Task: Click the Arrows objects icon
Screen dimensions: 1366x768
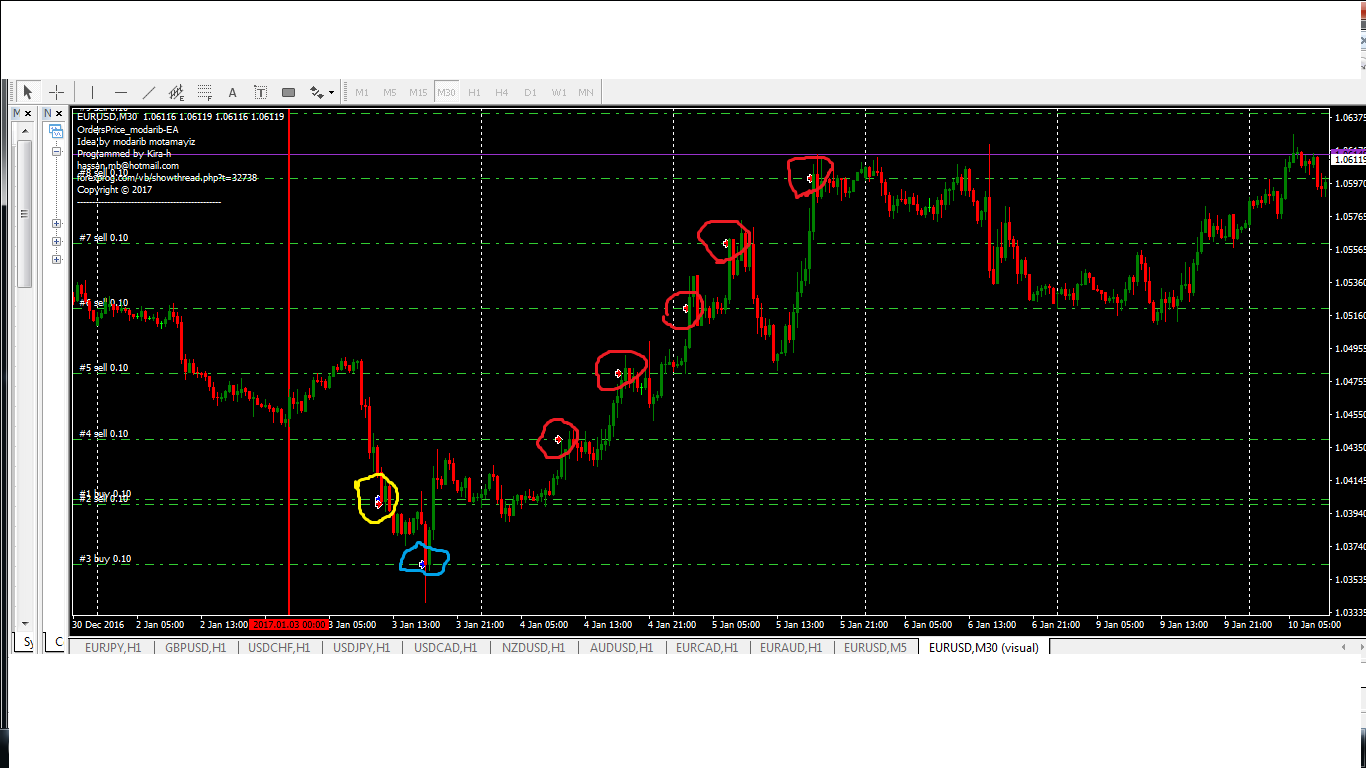Action: point(317,92)
